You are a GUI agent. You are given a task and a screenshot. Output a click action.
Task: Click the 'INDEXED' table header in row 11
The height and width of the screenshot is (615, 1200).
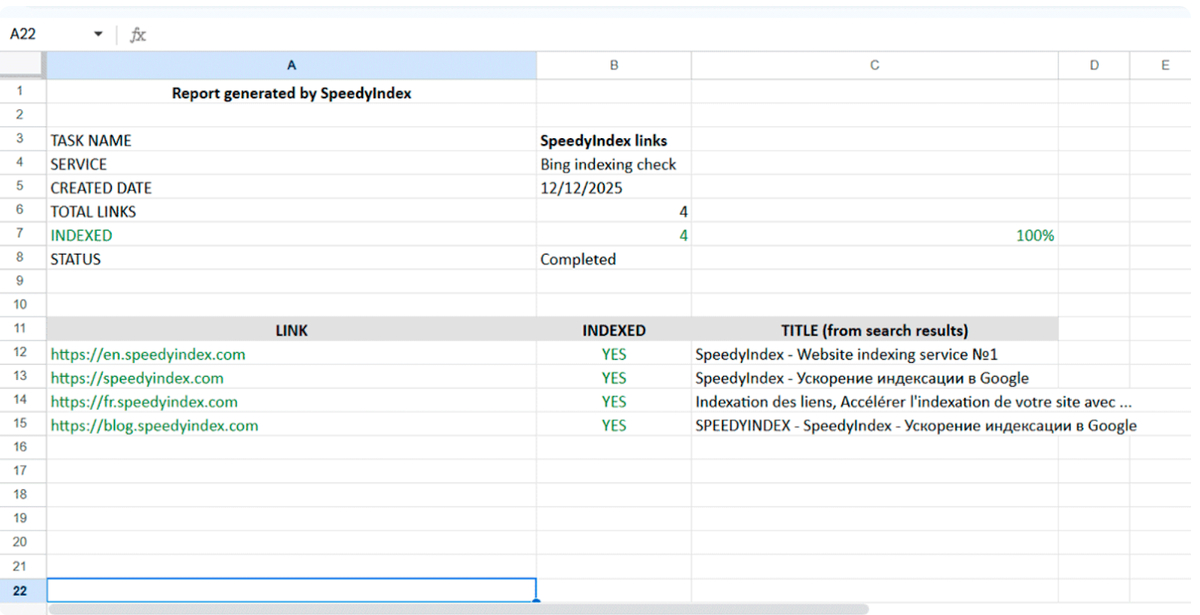pyautogui.click(x=614, y=330)
